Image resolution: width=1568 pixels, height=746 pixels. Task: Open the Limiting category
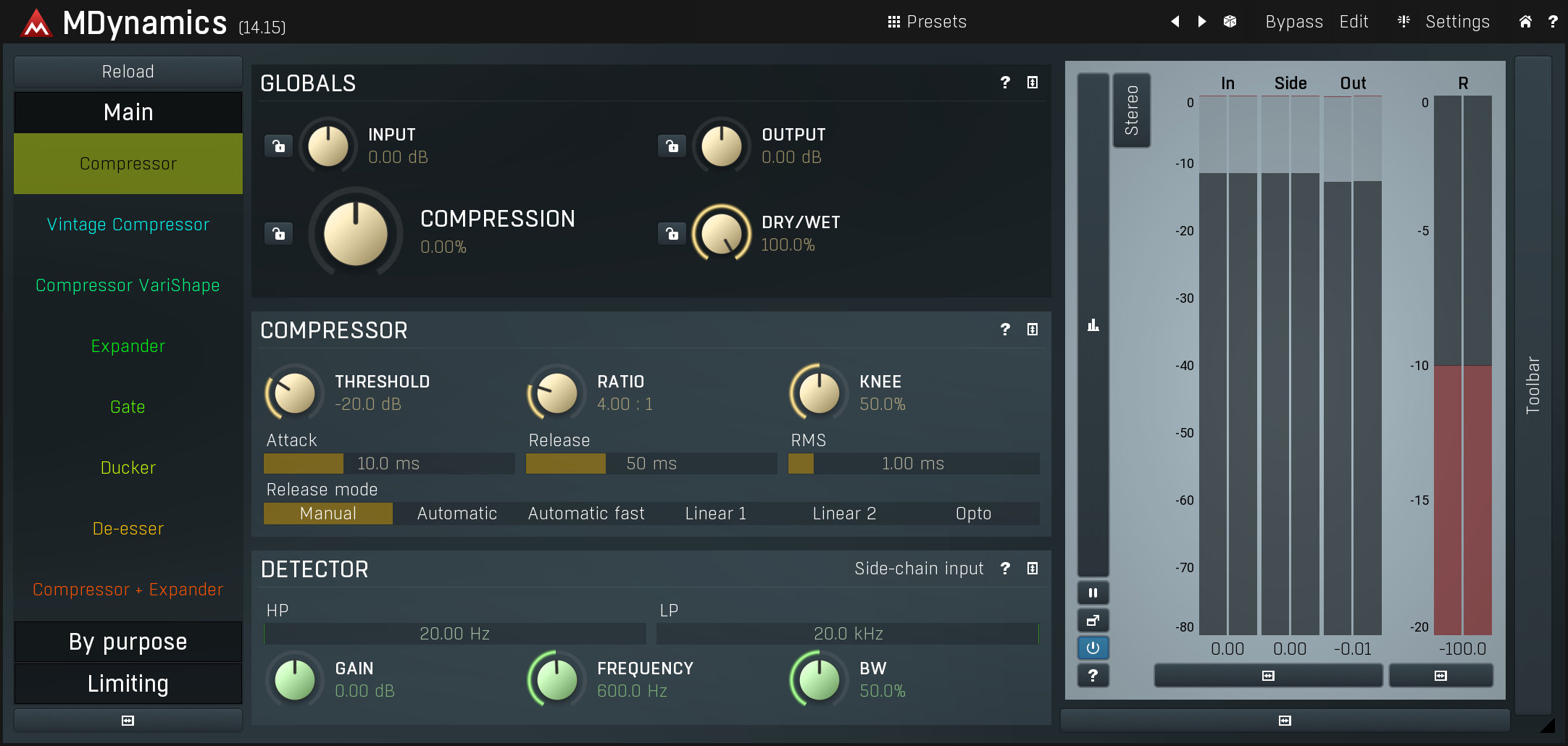point(128,683)
